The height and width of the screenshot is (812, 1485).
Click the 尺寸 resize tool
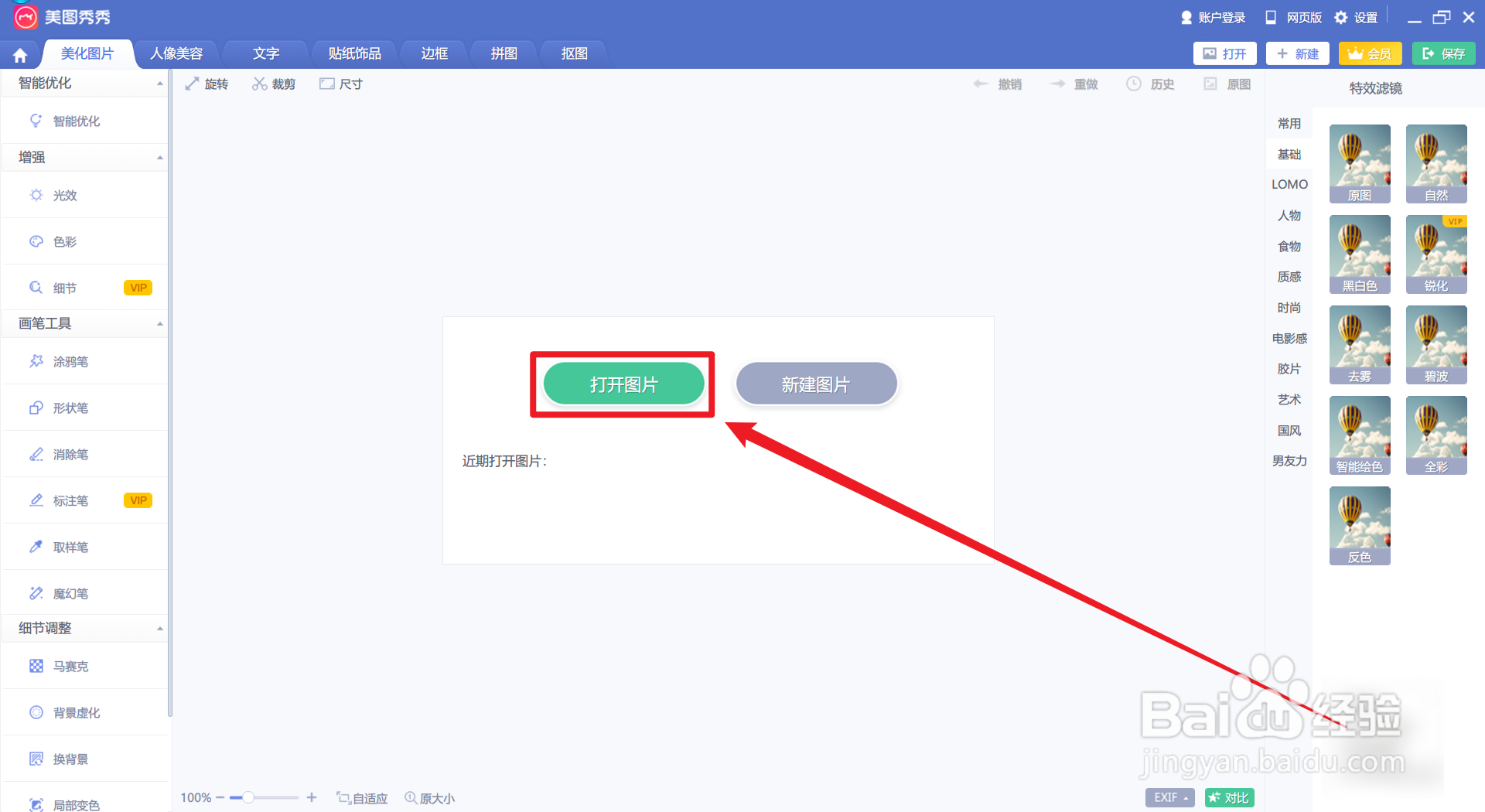click(341, 84)
